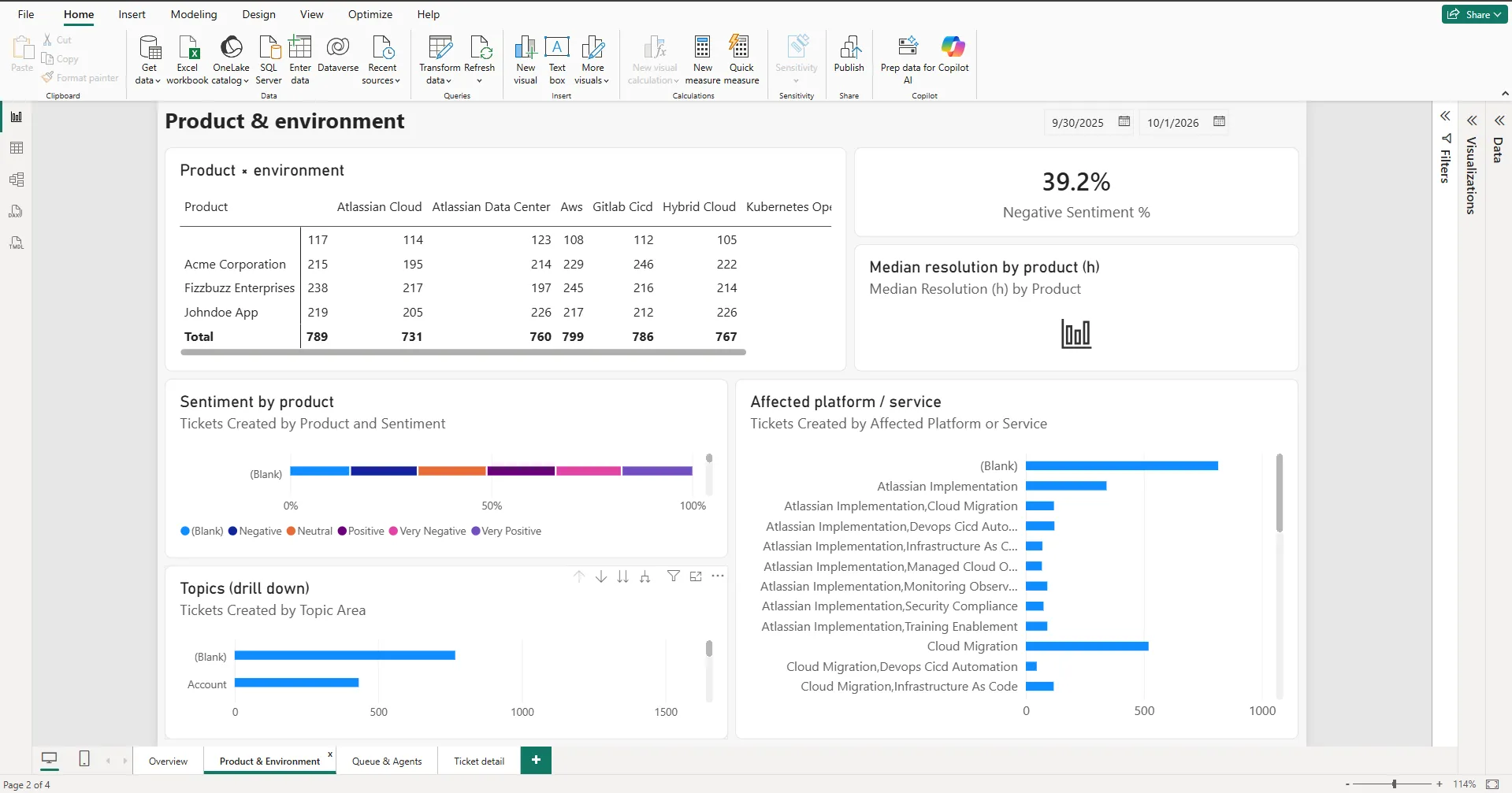
Task: Switch to desktop layout view
Action: (50, 759)
